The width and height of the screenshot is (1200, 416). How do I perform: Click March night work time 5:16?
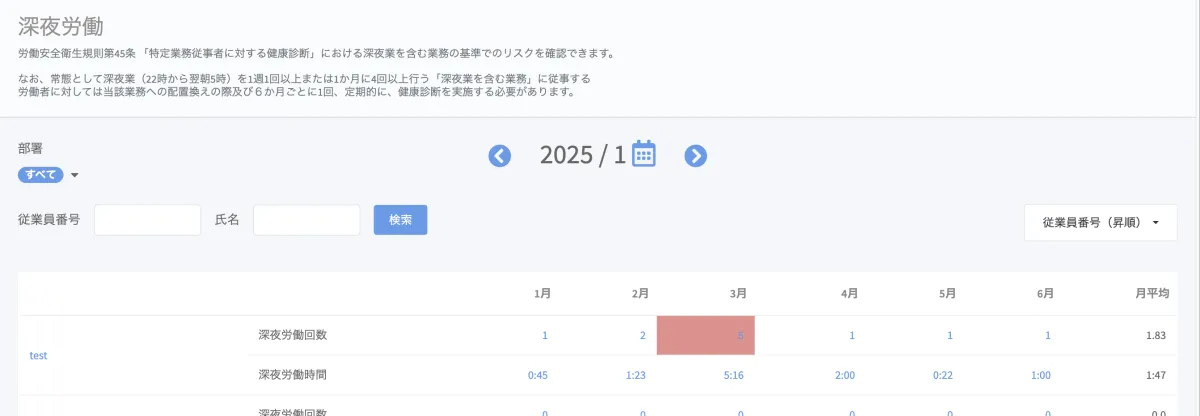733,375
